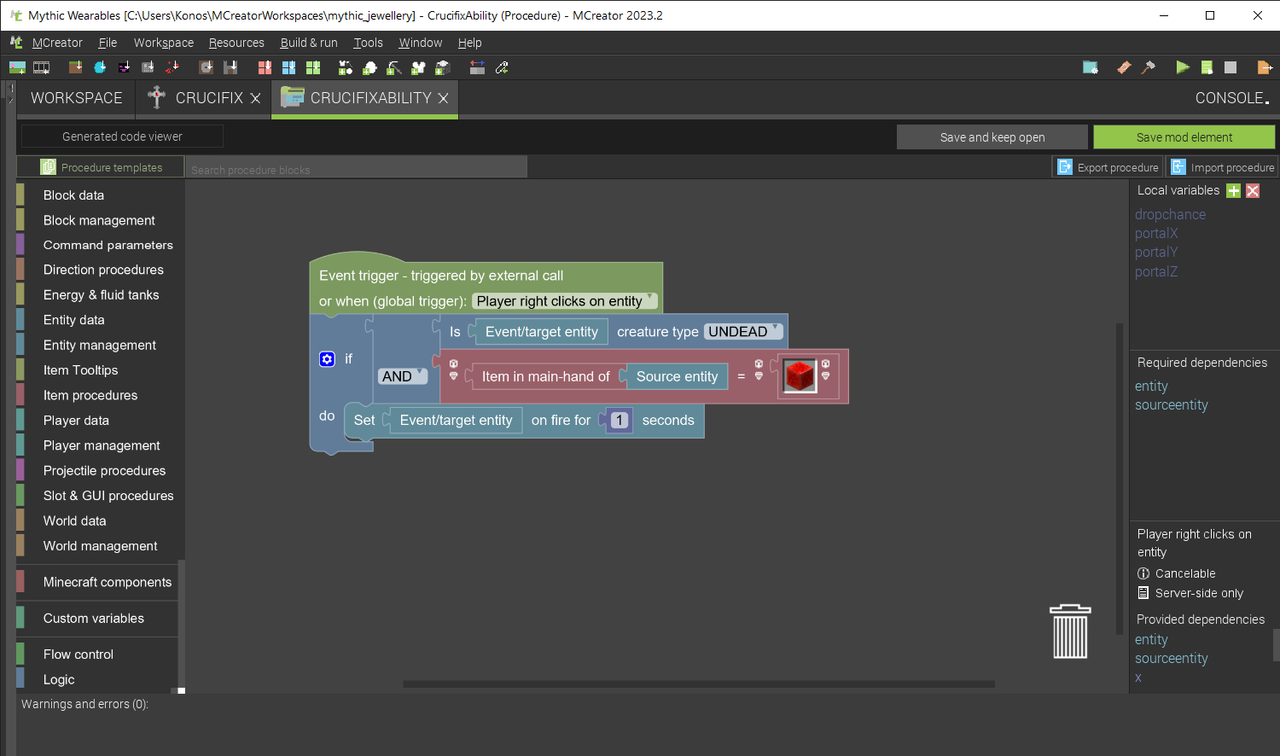This screenshot has height=756, width=1280.
Task: Open the Block data category
Action: tap(73, 195)
